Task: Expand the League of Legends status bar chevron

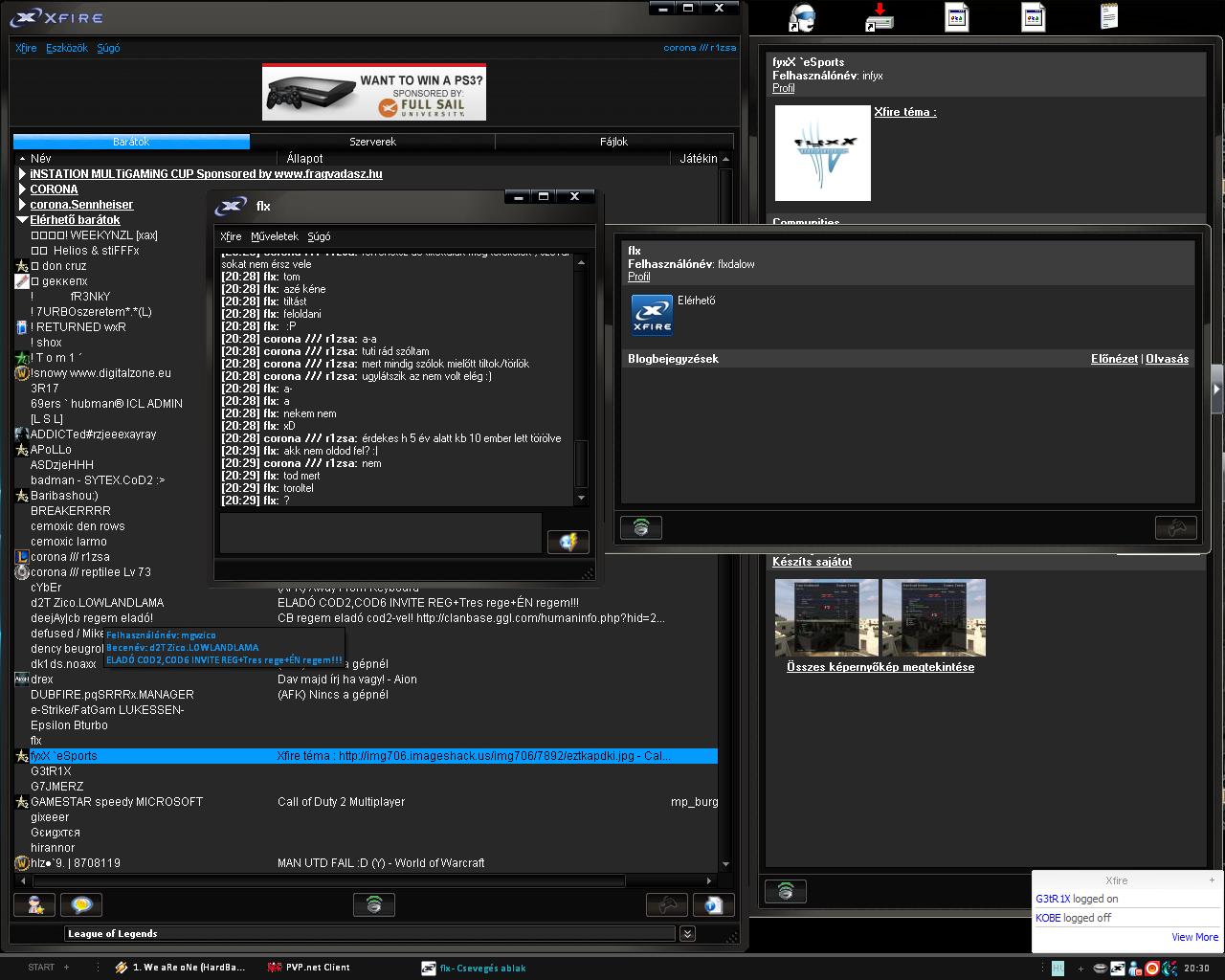Action: 687,934
